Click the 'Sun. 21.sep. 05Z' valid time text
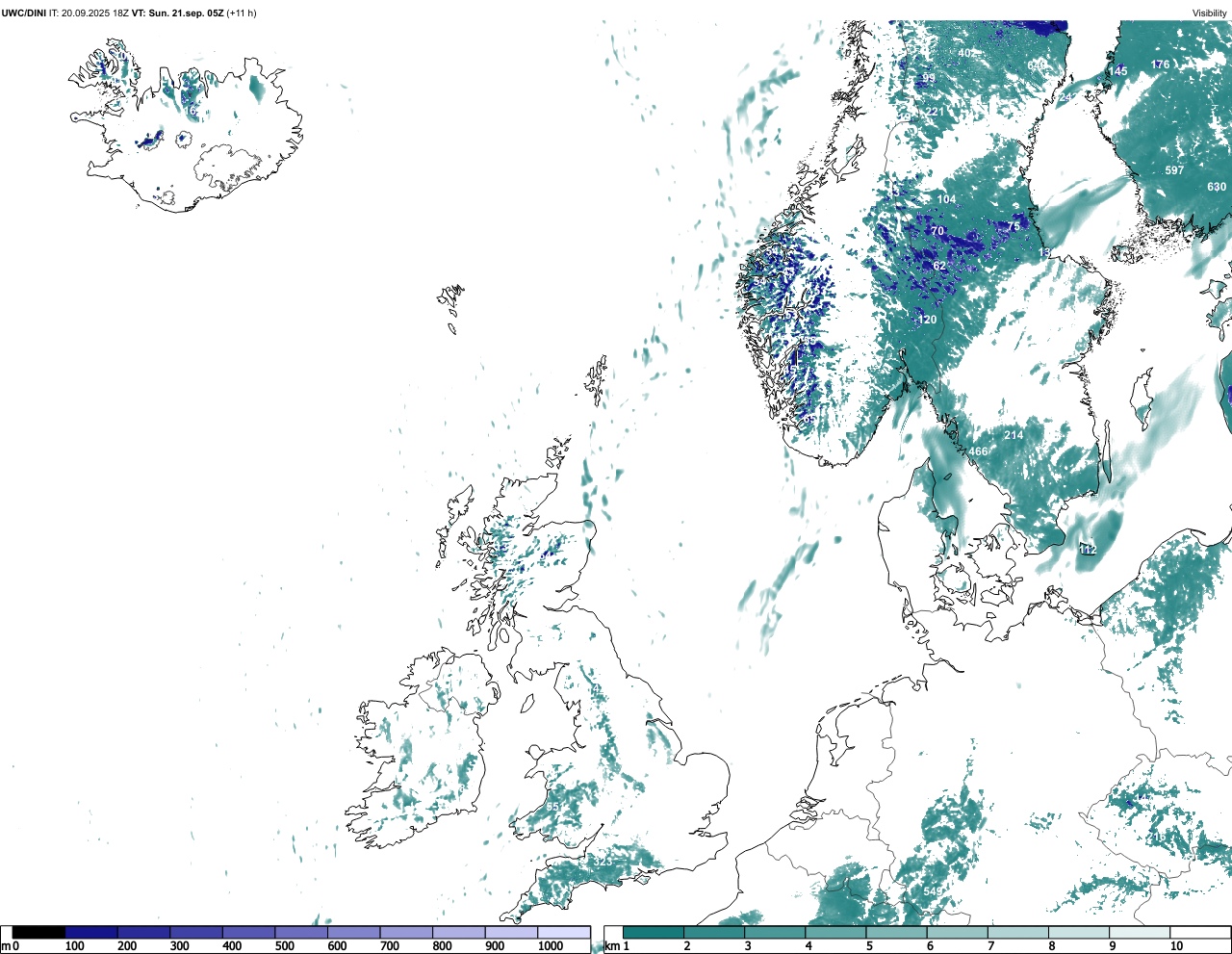The image size is (1232, 954). [184, 13]
